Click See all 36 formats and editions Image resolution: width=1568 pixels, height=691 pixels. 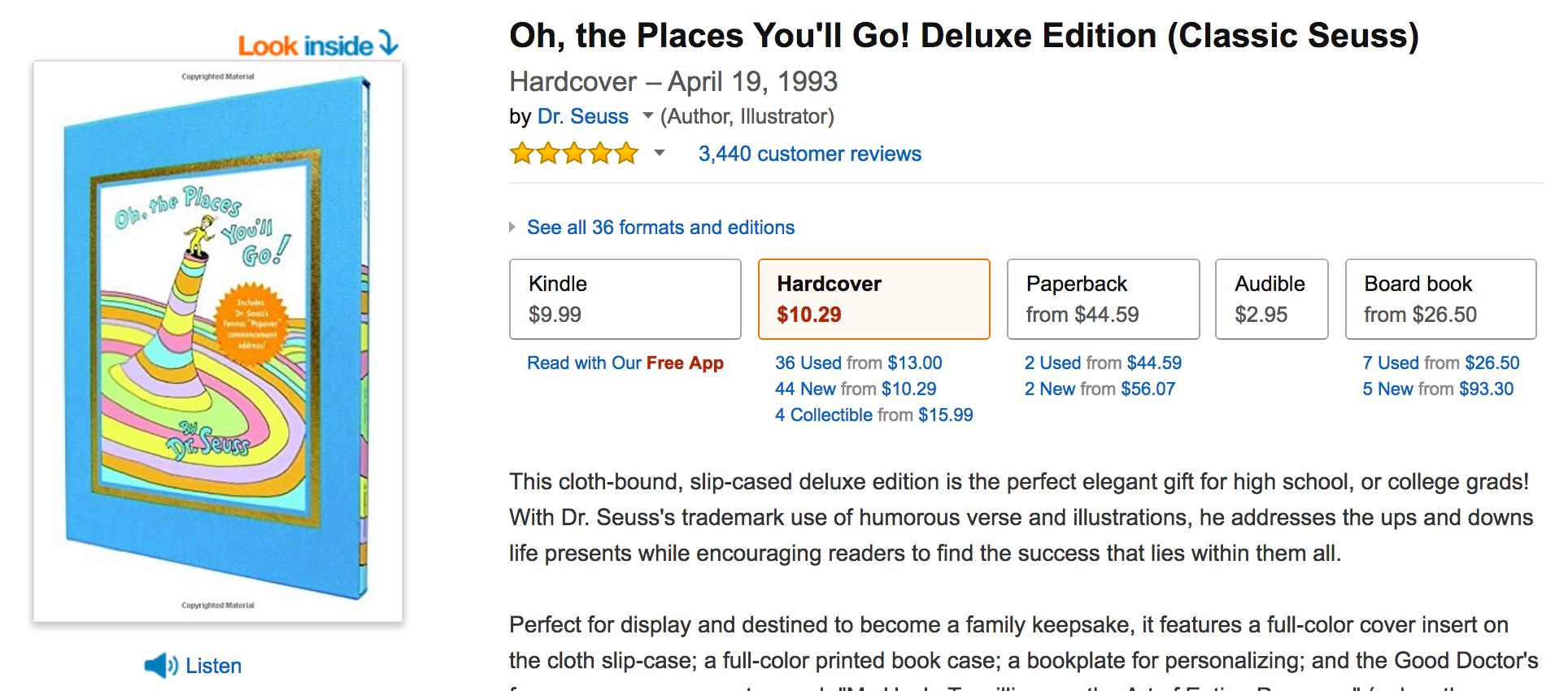pos(660,228)
